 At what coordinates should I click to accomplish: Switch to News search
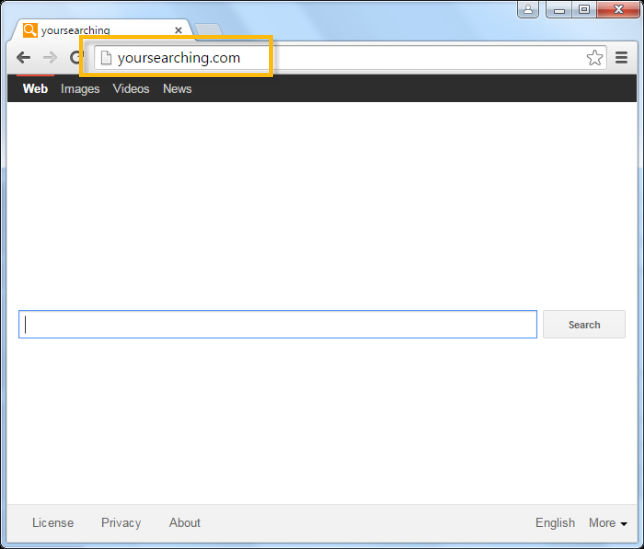[177, 89]
